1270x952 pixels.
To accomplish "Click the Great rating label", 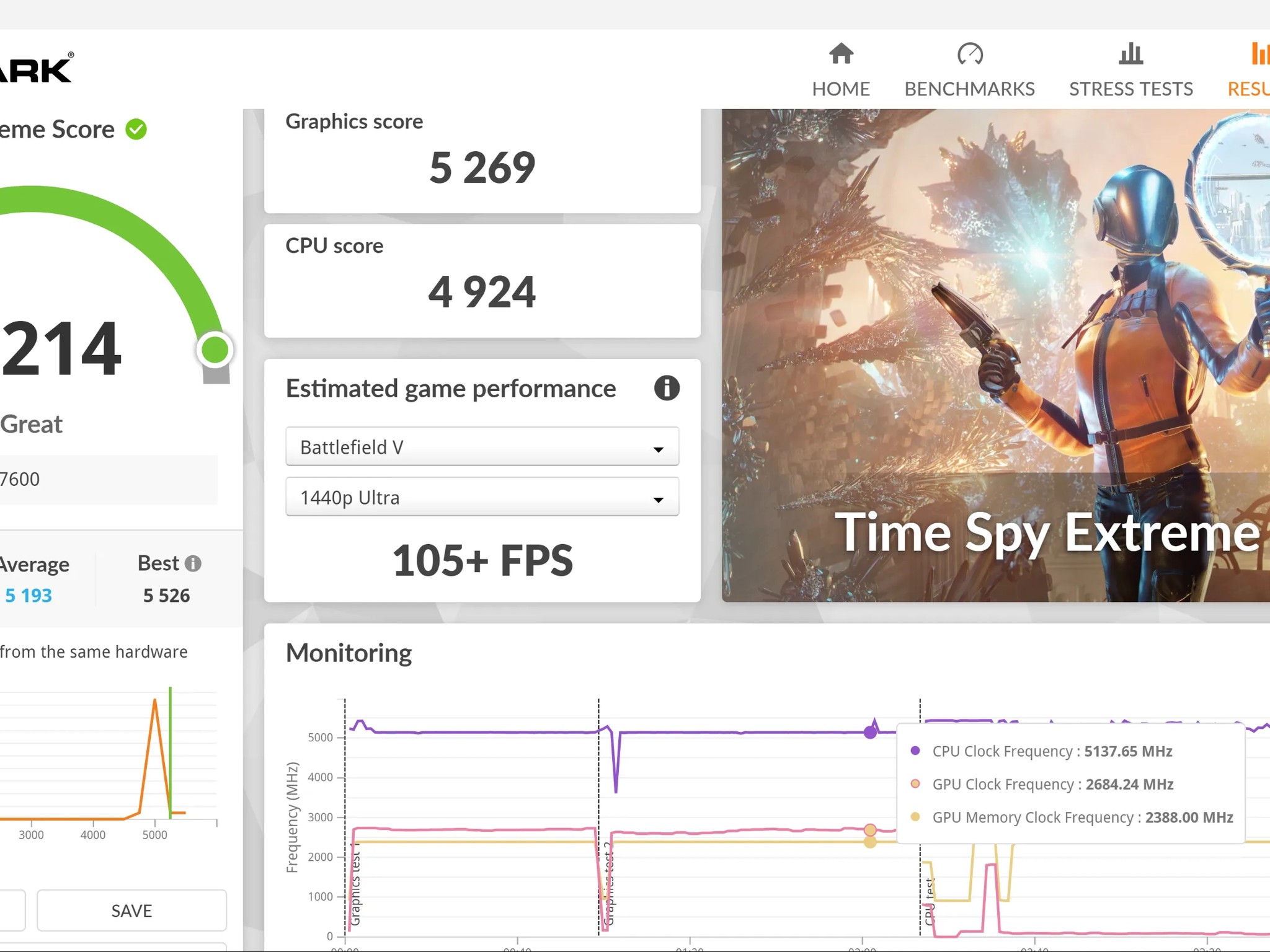I will pyautogui.click(x=31, y=425).
